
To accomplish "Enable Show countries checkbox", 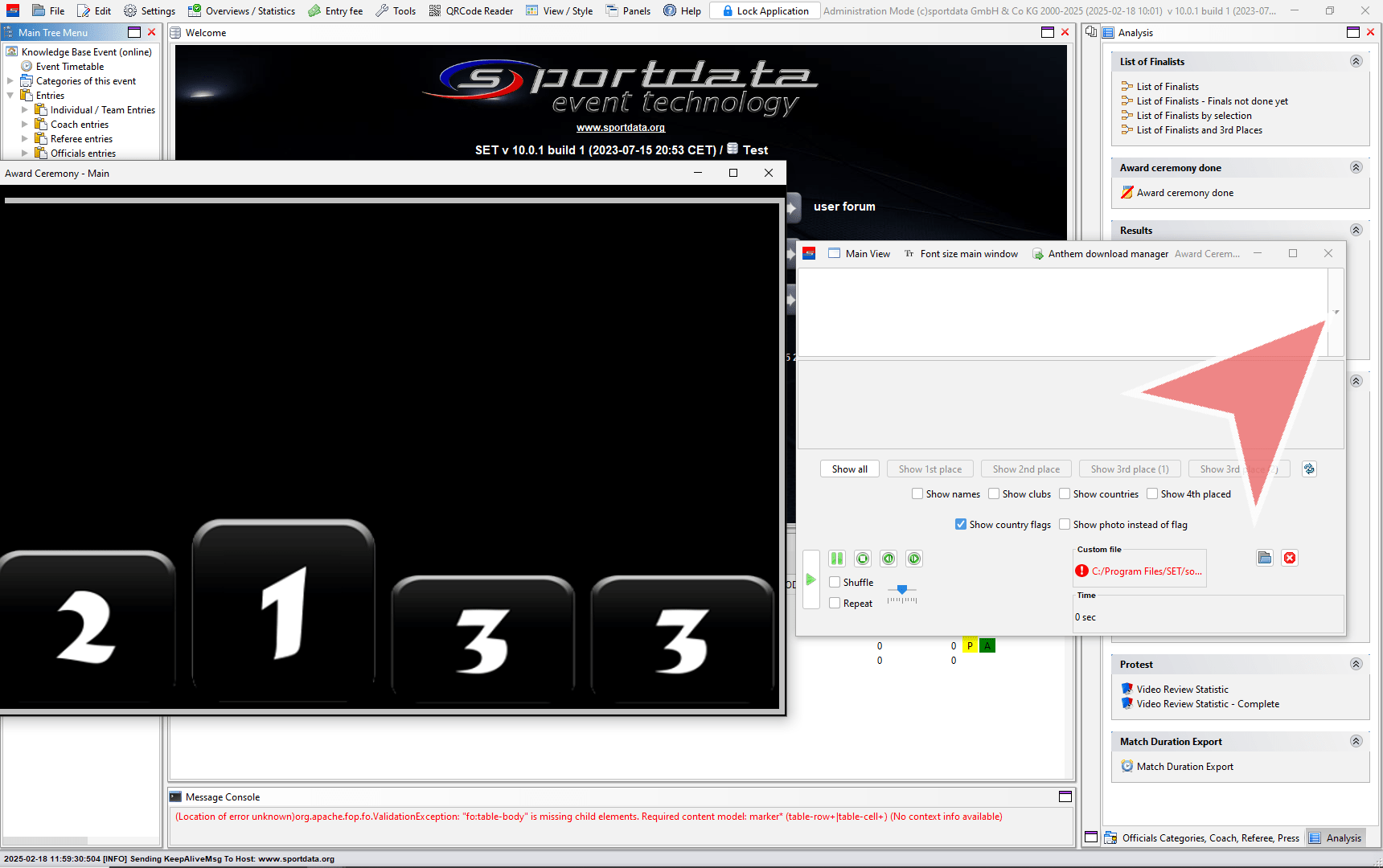I will pyautogui.click(x=1065, y=493).
